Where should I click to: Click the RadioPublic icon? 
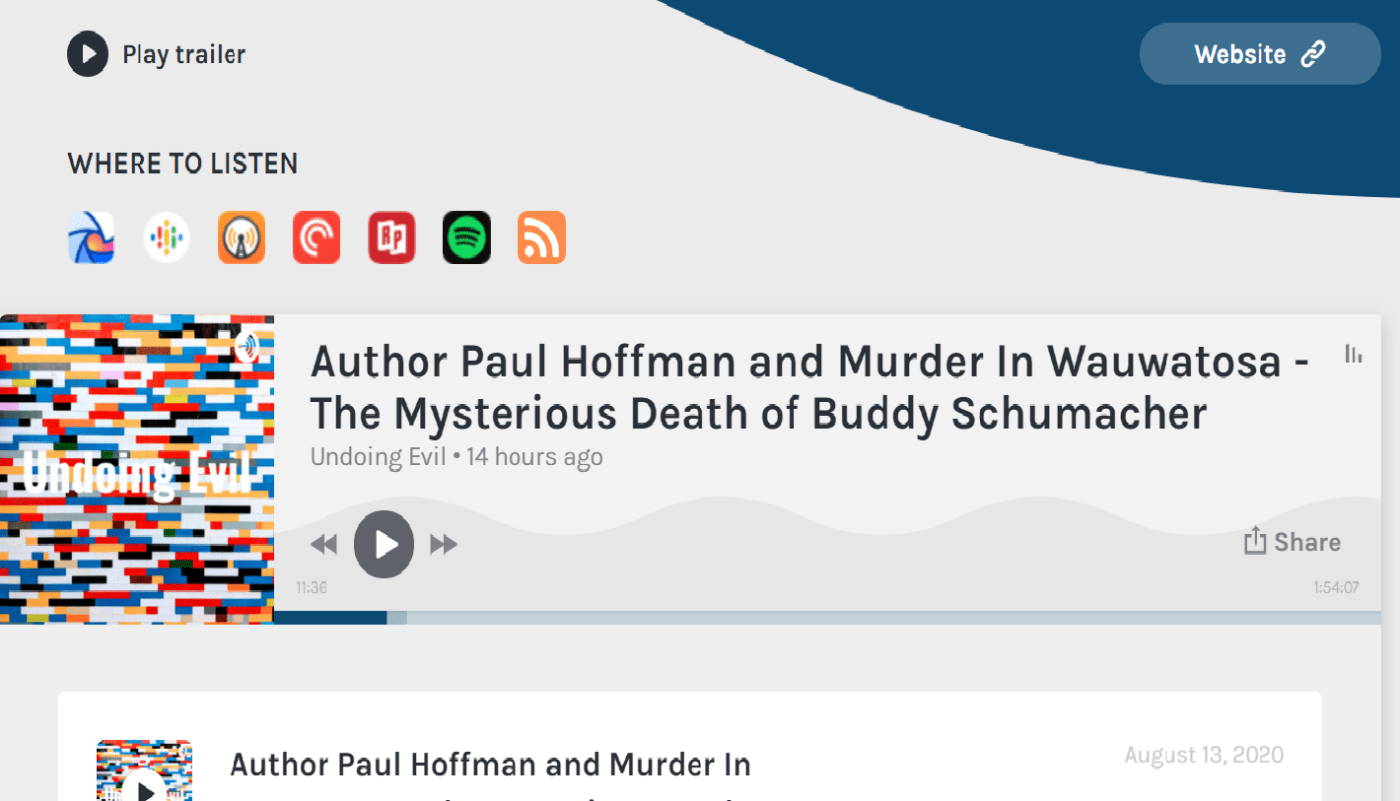pyautogui.click(x=391, y=238)
